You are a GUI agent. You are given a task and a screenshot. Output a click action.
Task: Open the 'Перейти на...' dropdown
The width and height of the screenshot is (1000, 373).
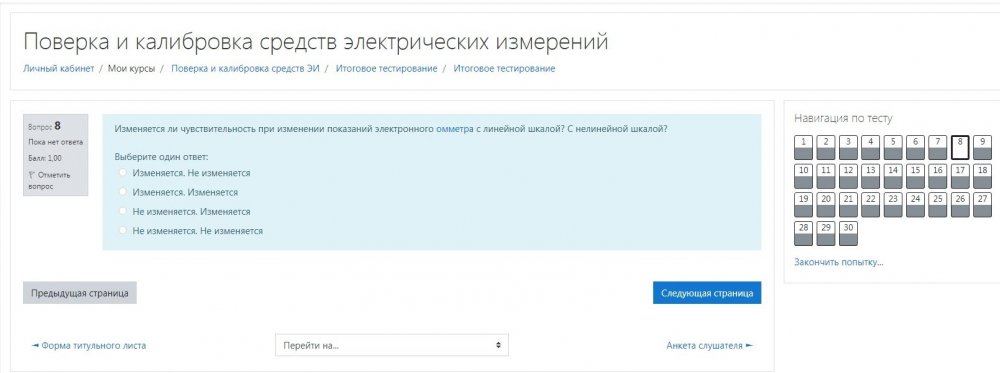point(392,345)
